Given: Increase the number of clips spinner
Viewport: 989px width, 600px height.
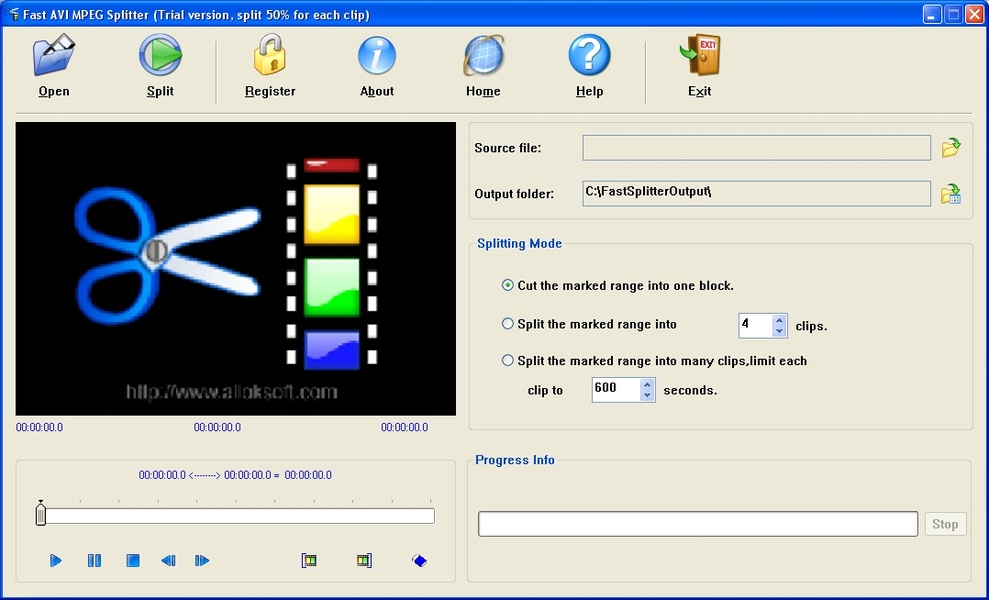Looking at the screenshot, I should click(x=779, y=321).
